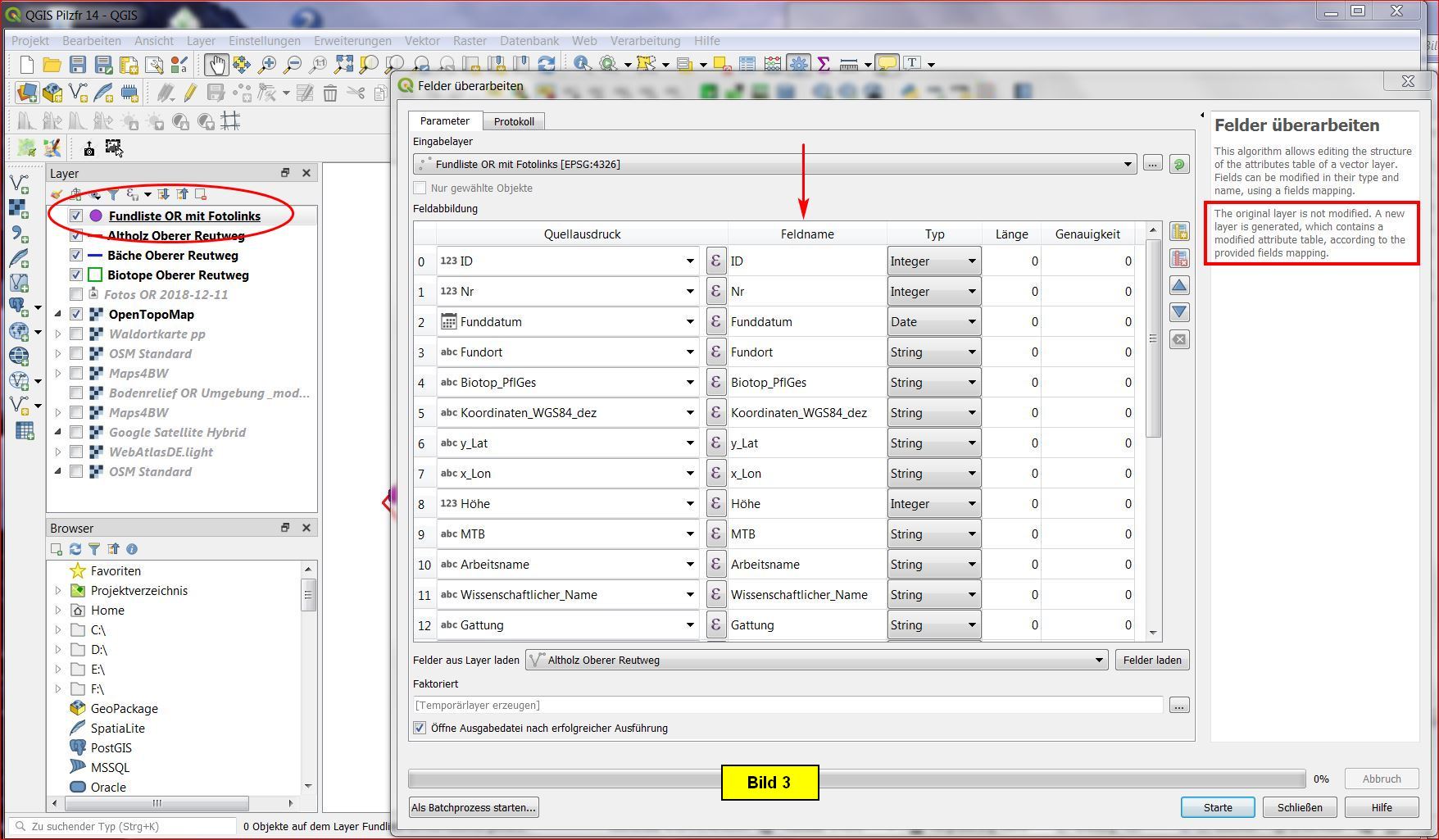Click the iterate over layer features icon
The height and width of the screenshot is (840, 1439).
coord(1178,165)
